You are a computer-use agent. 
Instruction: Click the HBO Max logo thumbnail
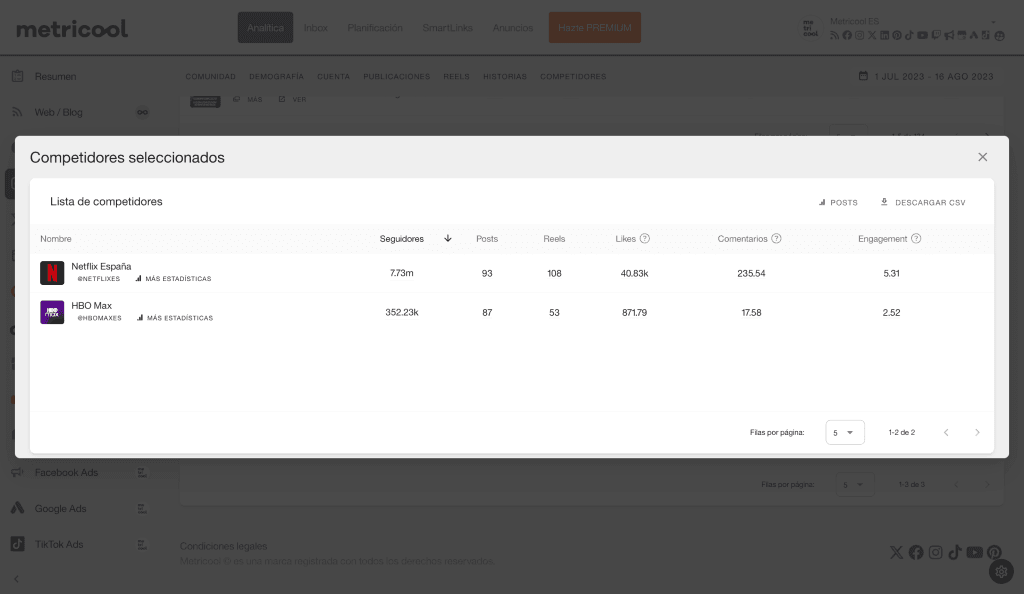click(x=52, y=312)
